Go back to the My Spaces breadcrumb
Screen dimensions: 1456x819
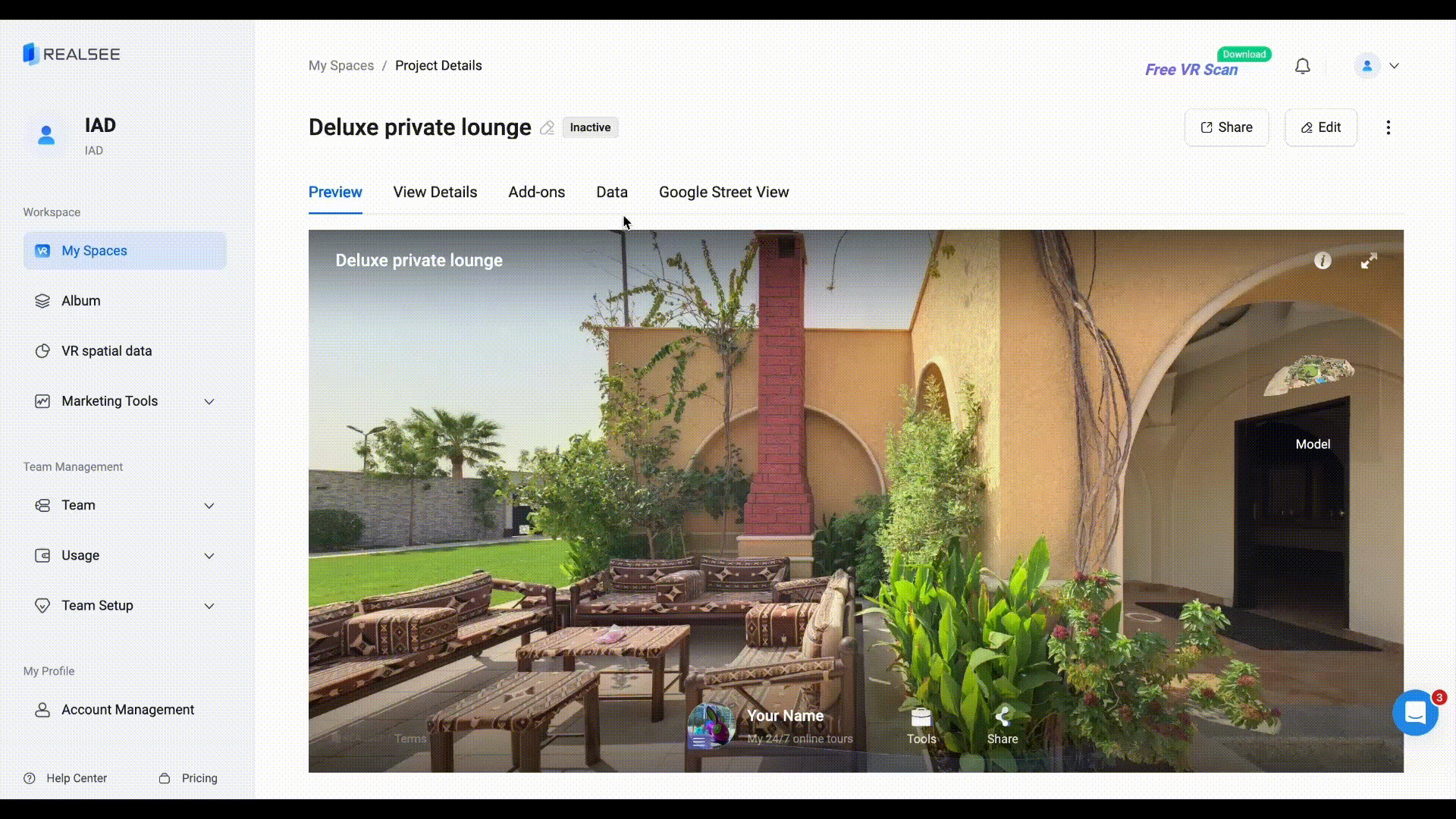[340, 65]
